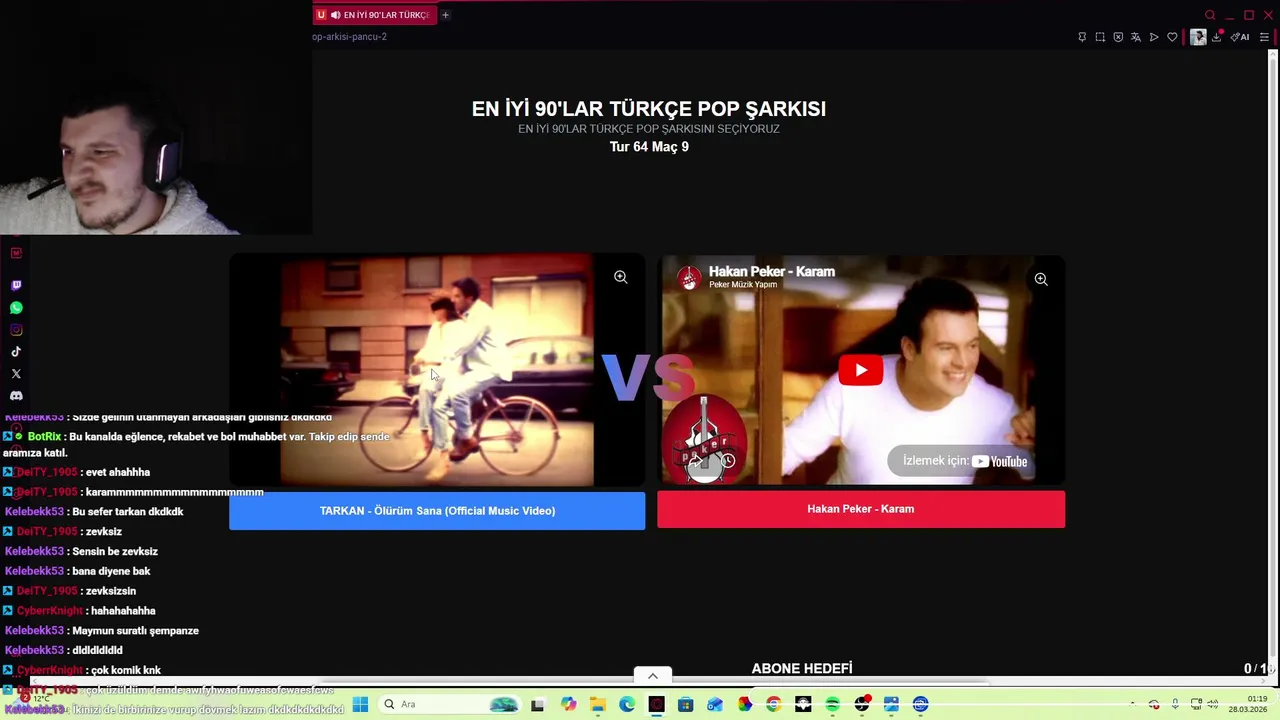The image size is (1280, 720).
Task: Zoom the Tarkan video with magnifier icon
Action: click(x=621, y=277)
